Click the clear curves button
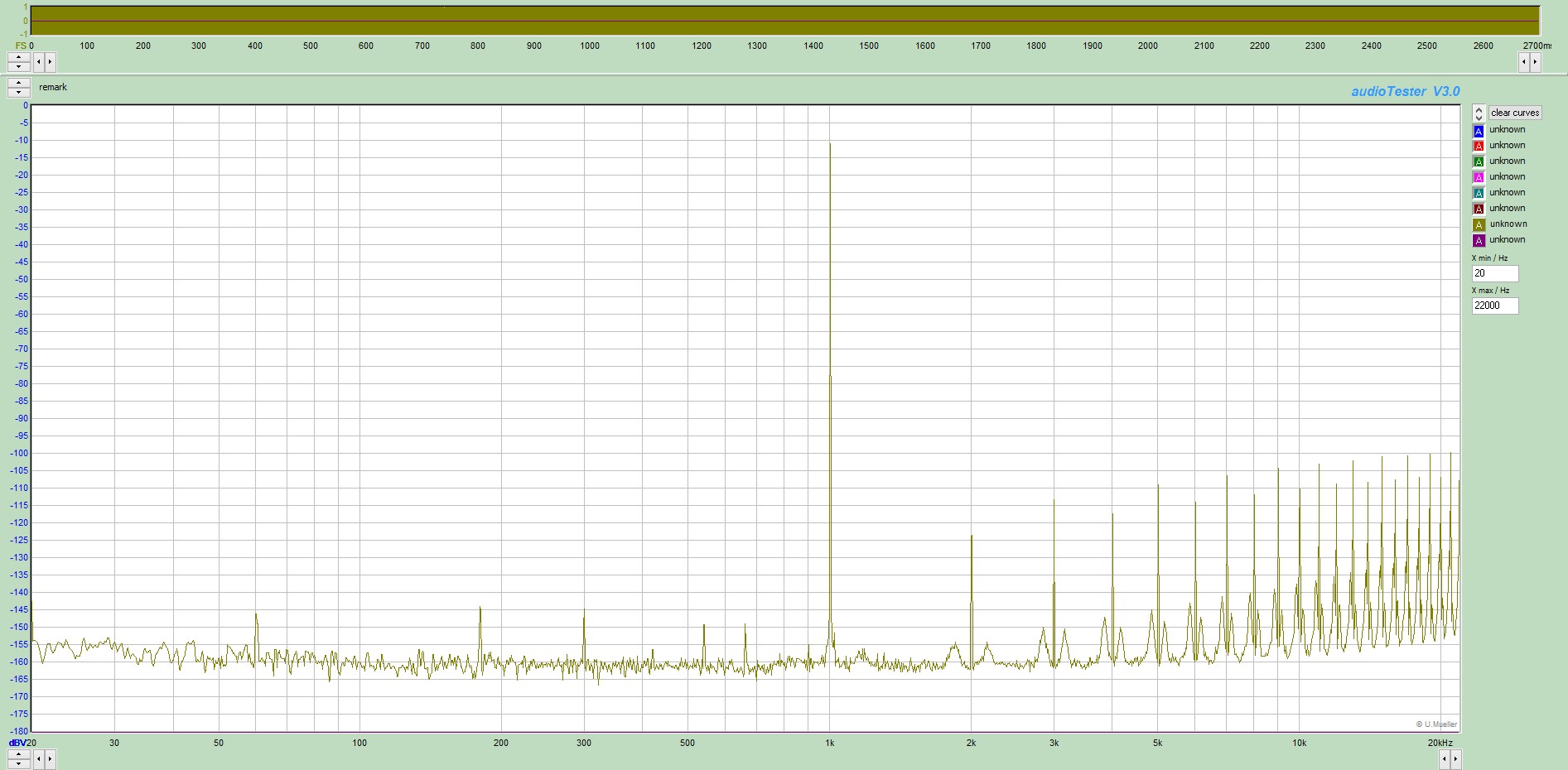Screen dimensions: 1568x770 (x=1515, y=113)
